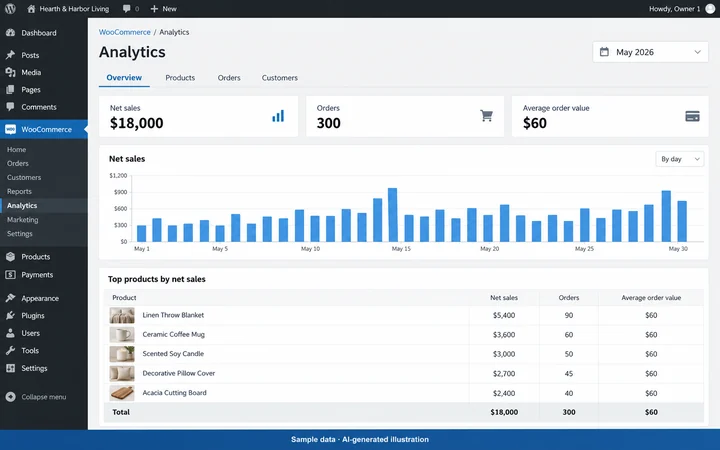Click the Linen Throw Blanket thumbnail
The width and height of the screenshot is (720, 450).
(122, 315)
